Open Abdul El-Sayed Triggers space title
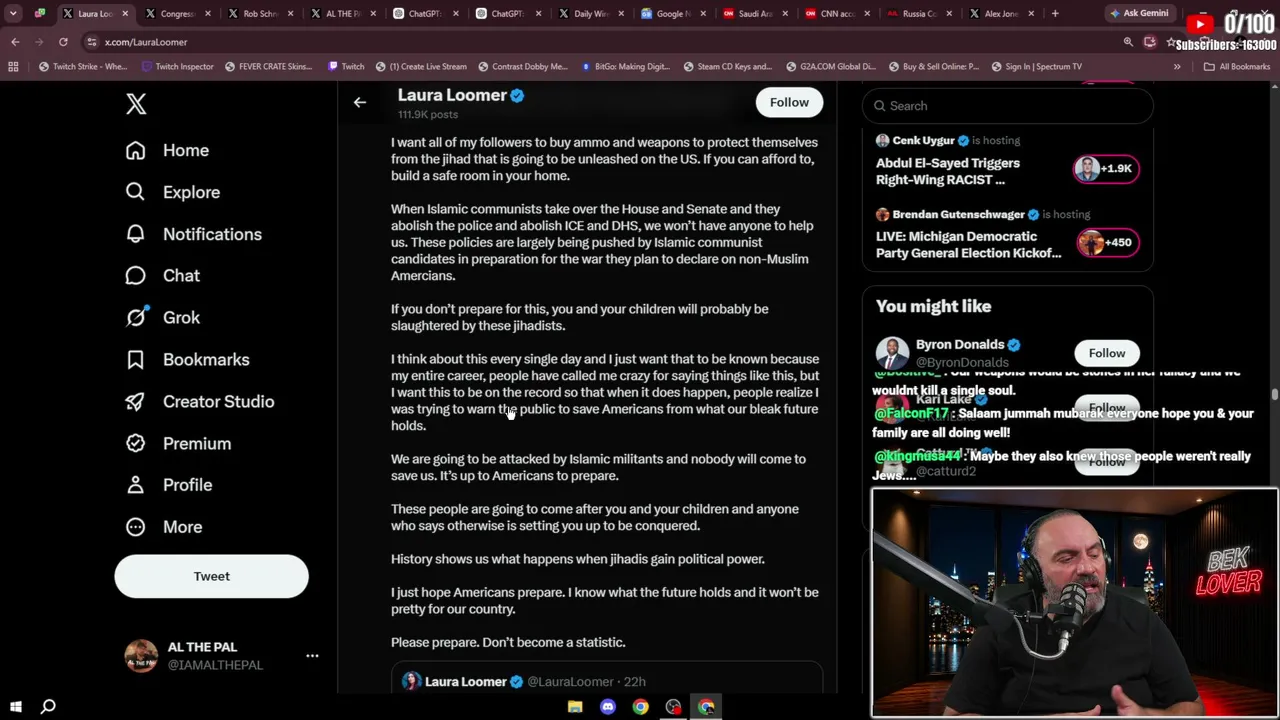This screenshot has width=1280, height=720. pyautogui.click(x=948, y=171)
